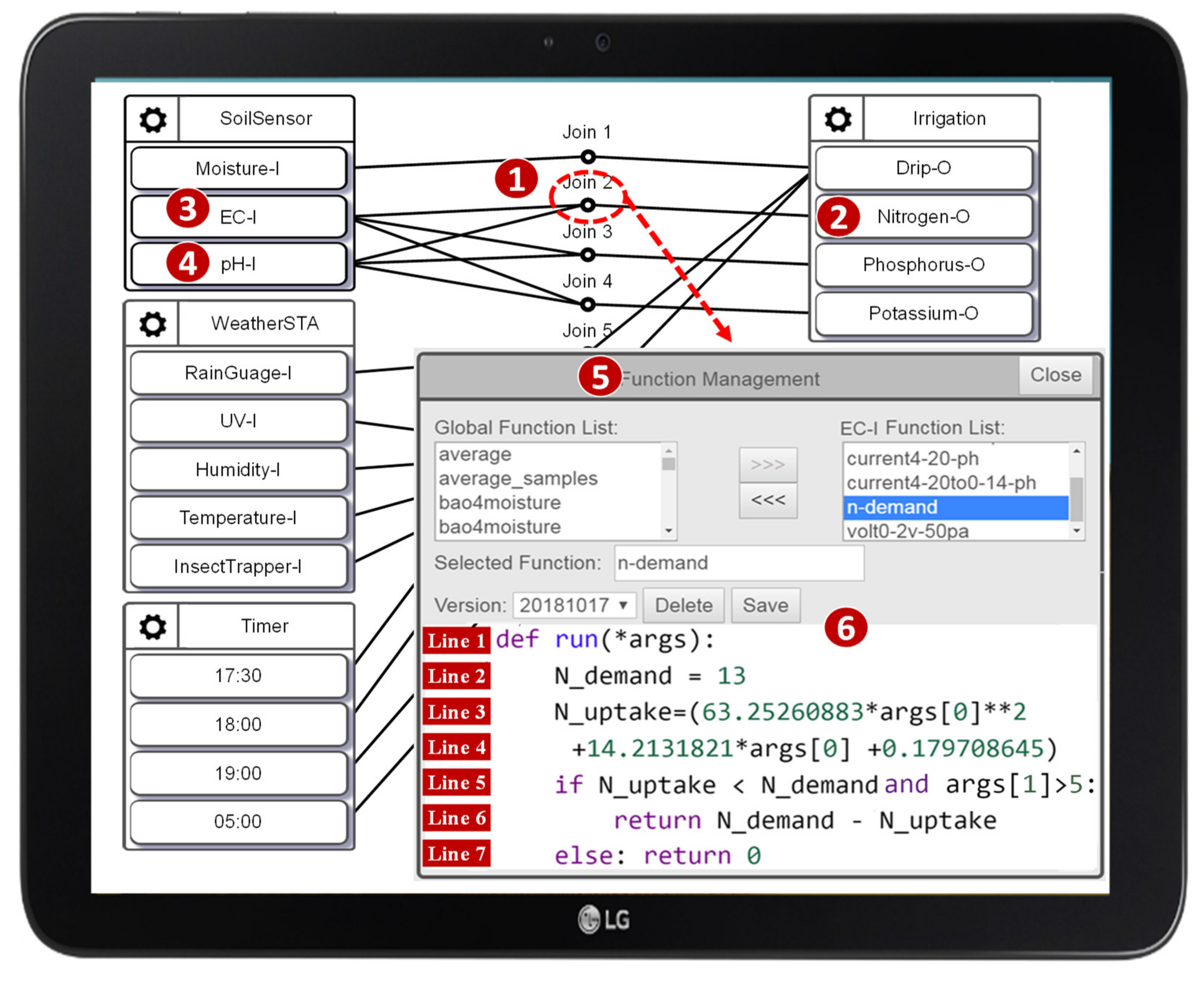Image resolution: width=1204 pixels, height=983 pixels.
Task: Select average_samples in Global Function List
Action: coord(518,479)
